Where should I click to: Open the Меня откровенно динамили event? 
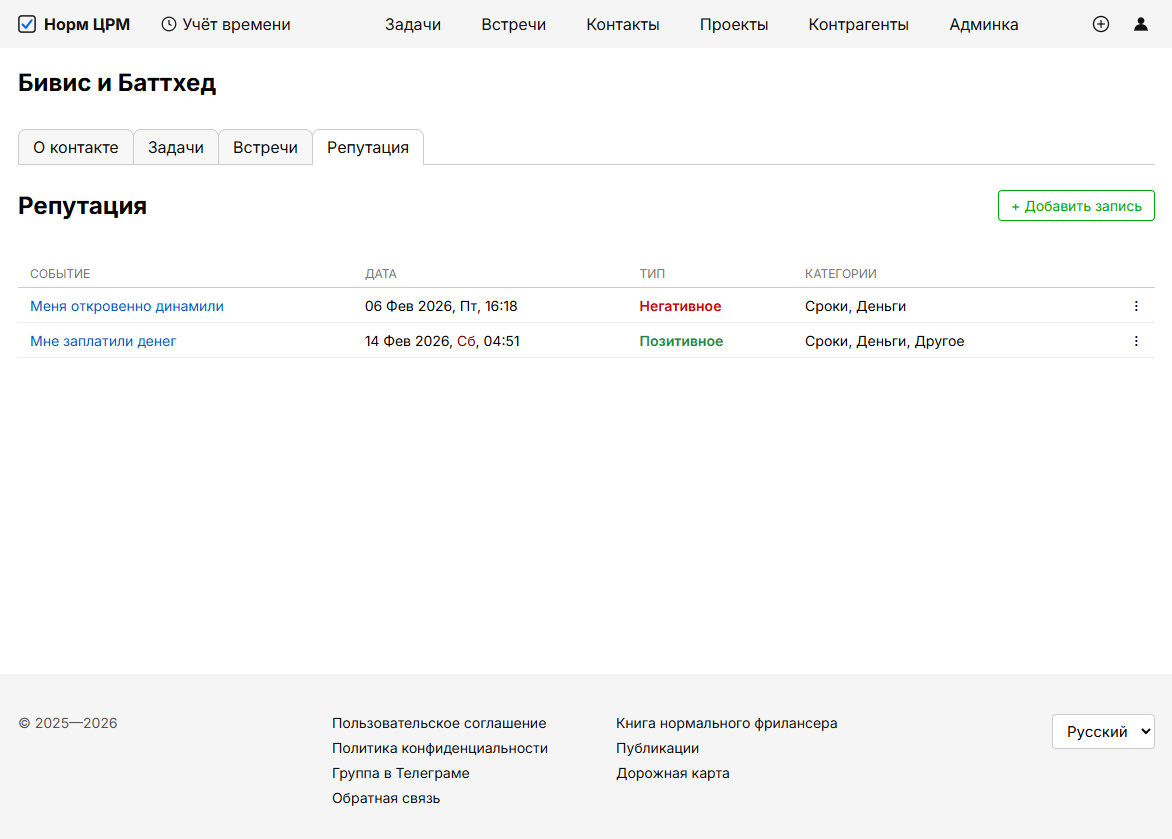[127, 306]
